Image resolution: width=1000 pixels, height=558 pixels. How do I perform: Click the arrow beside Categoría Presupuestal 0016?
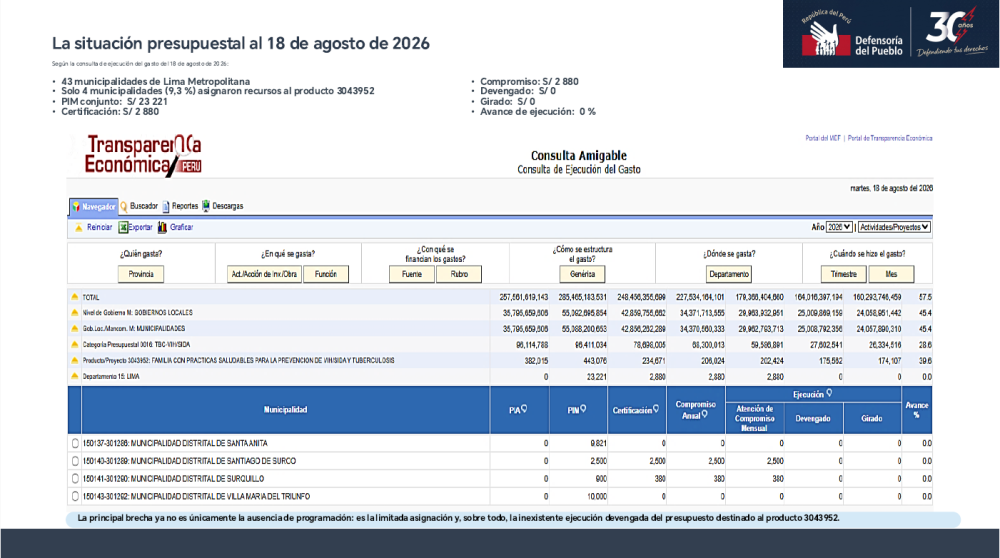click(75, 344)
